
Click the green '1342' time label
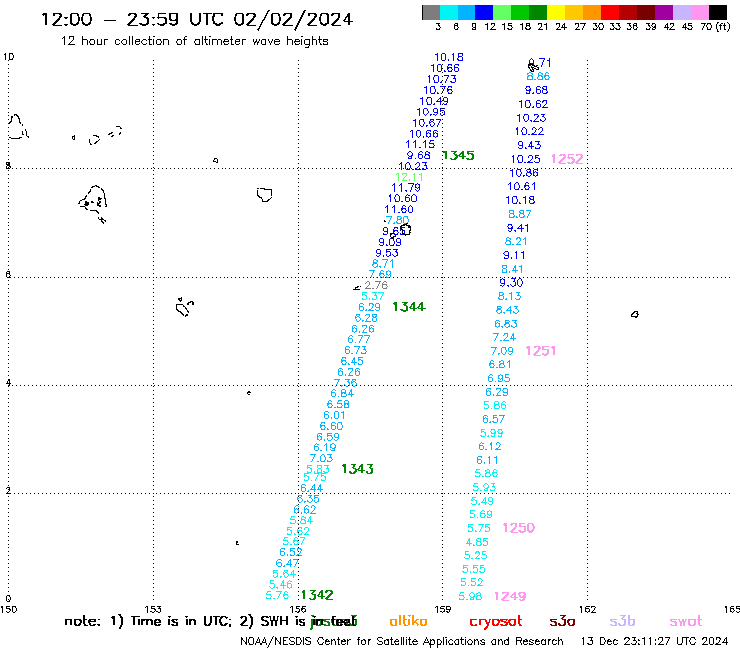317,595
